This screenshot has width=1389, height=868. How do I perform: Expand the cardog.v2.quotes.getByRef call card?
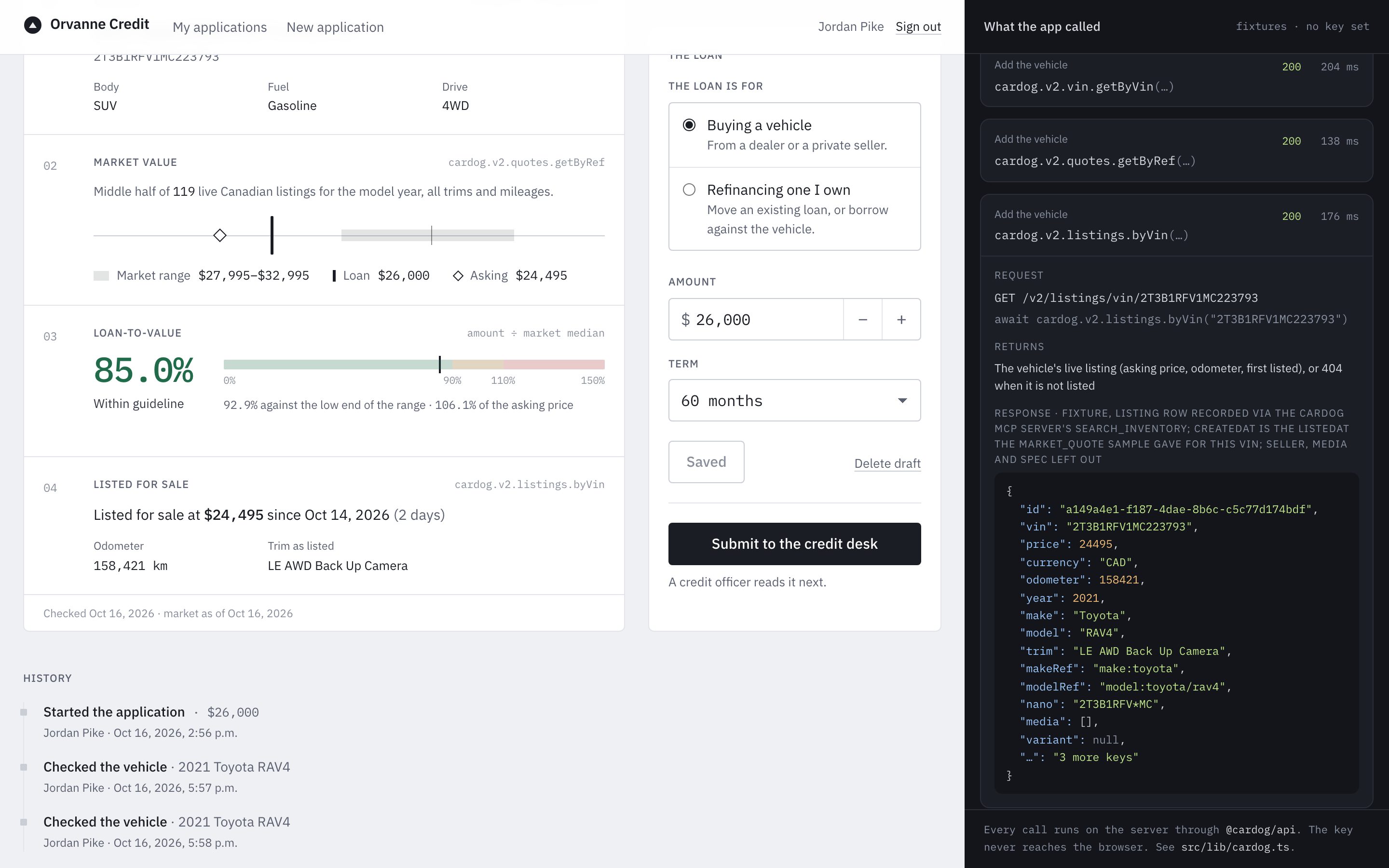[1176, 150]
